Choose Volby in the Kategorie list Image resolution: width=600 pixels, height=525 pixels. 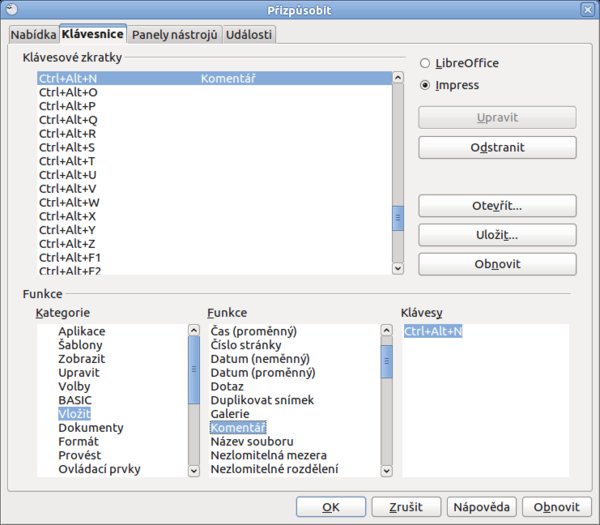click(x=74, y=386)
